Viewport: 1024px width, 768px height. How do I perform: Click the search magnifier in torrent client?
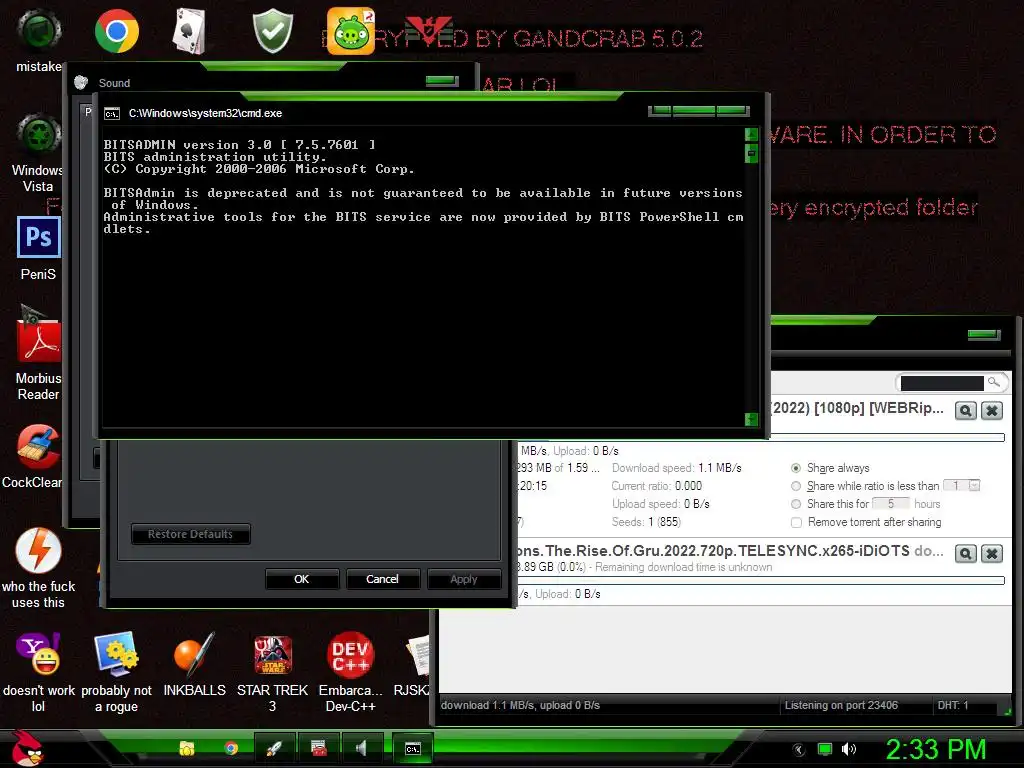tap(993, 382)
